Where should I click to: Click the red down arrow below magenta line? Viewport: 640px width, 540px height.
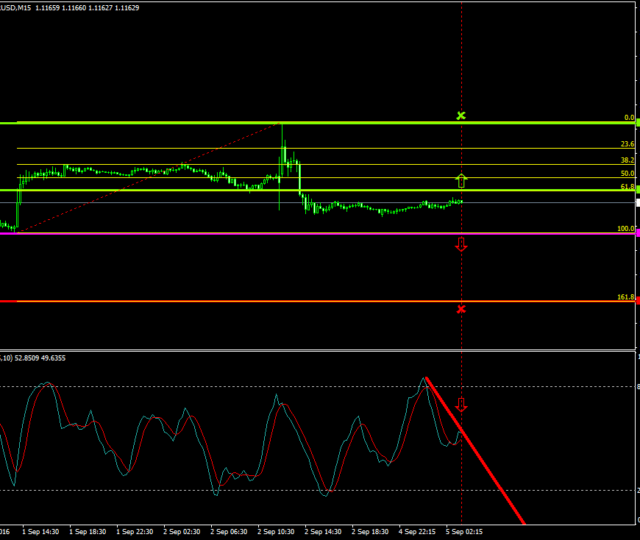(x=461, y=244)
